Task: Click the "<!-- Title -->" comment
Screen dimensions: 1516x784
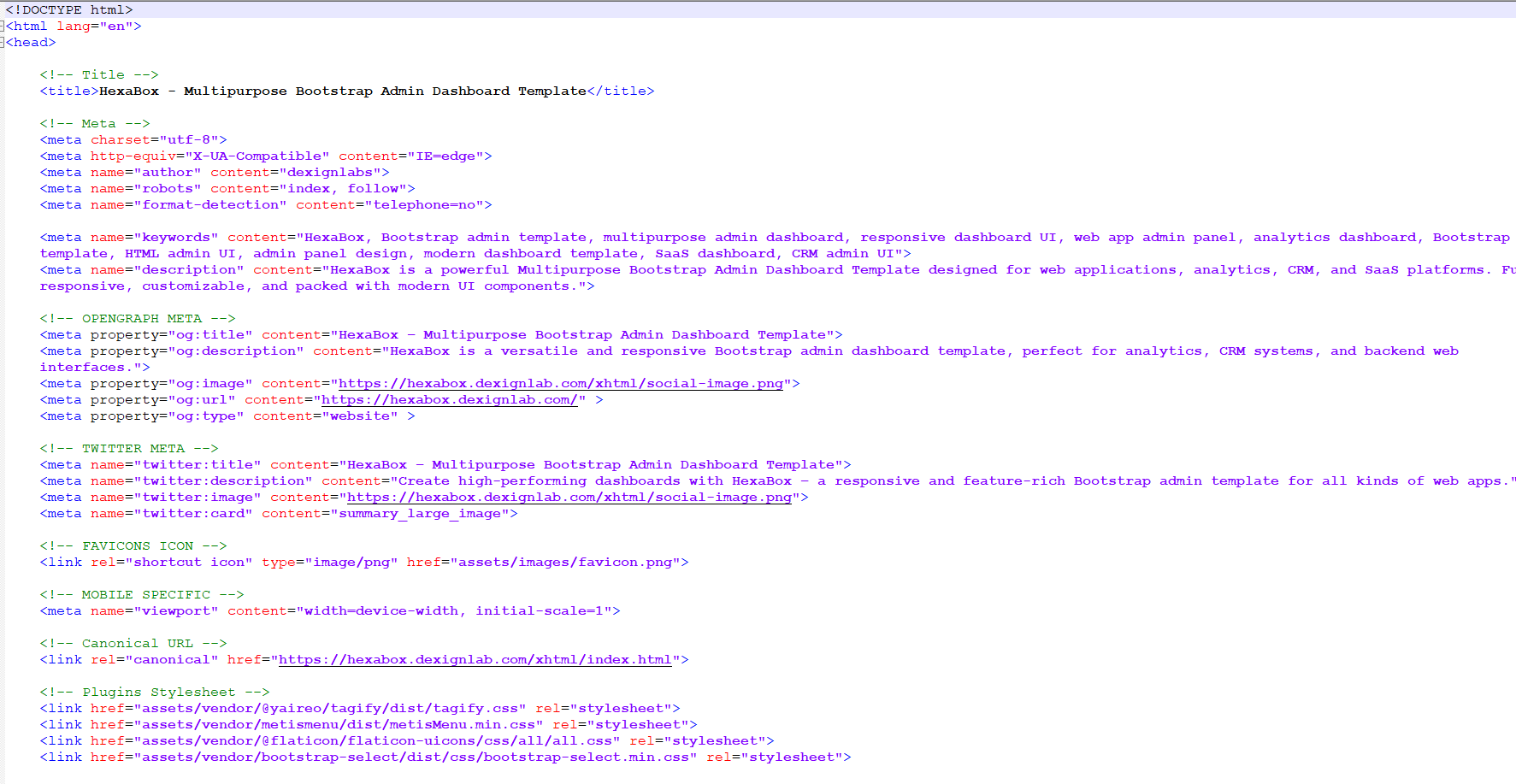Action: coord(99,75)
